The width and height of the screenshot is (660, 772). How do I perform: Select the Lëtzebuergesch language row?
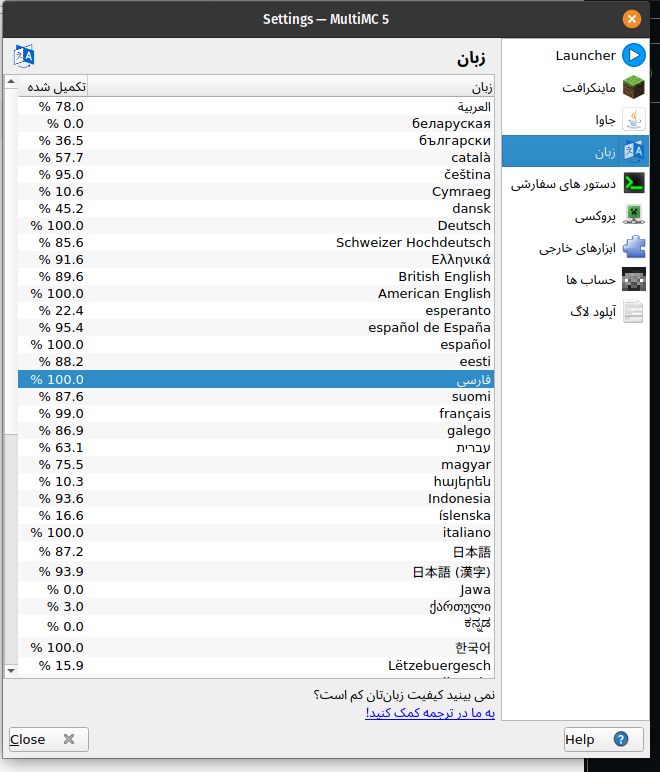click(x=256, y=666)
